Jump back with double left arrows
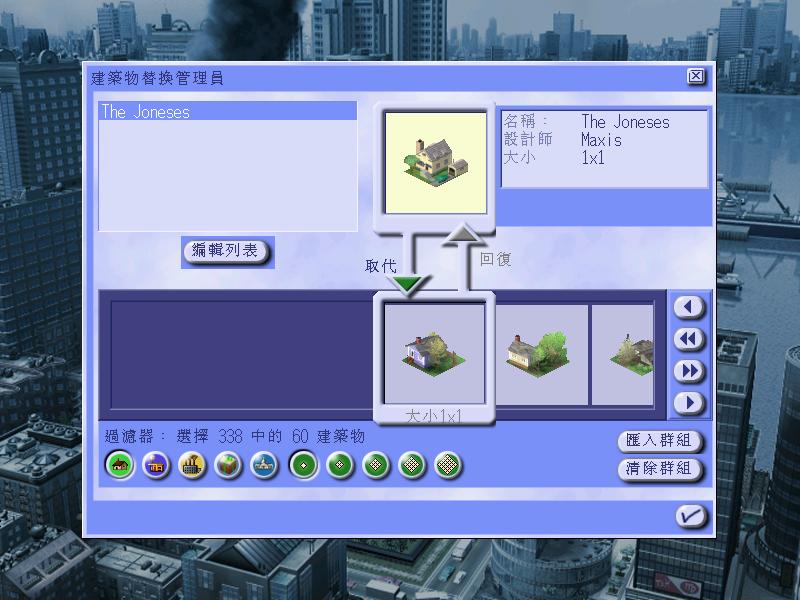This screenshot has height=600, width=800. 689,339
